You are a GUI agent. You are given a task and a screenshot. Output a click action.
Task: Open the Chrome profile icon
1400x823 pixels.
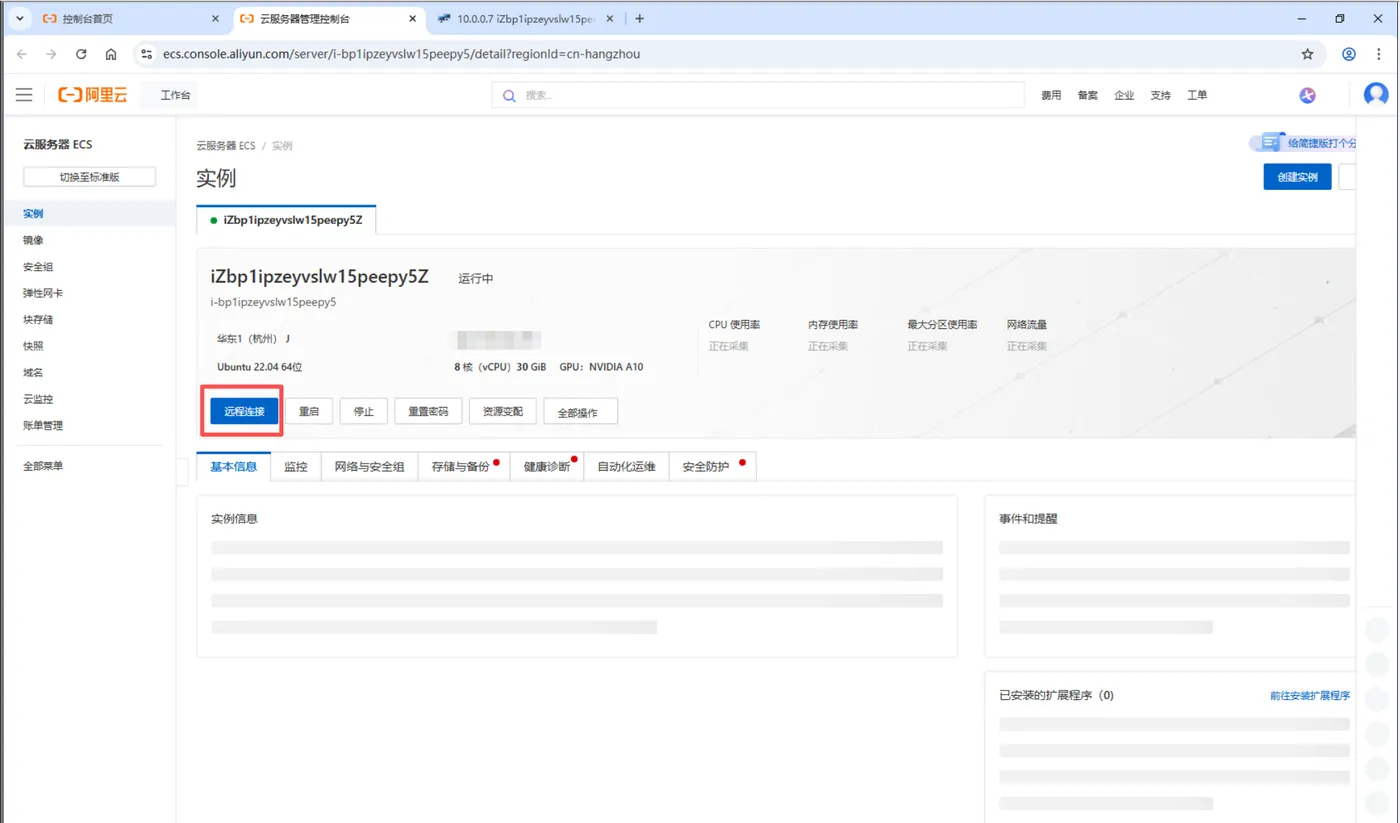(x=1349, y=54)
